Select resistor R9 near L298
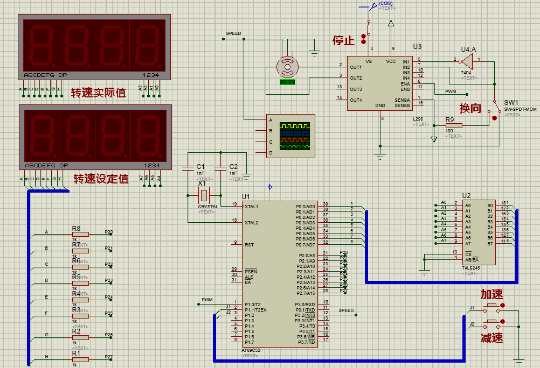Image resolution: width=540 pixels, height=368 pixels. tap(454, 125)
